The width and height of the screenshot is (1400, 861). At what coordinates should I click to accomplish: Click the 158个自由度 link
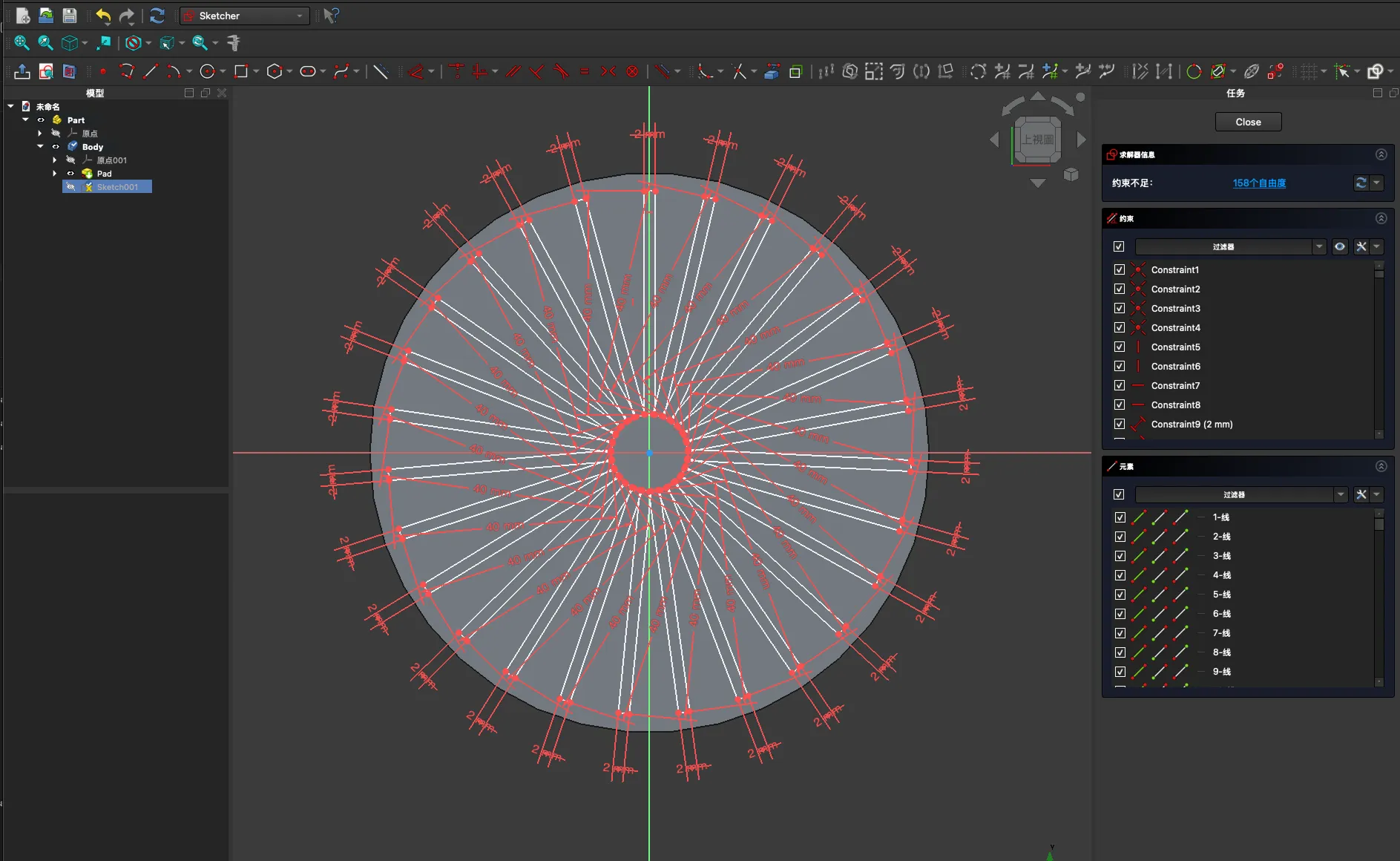[1259, 183]
